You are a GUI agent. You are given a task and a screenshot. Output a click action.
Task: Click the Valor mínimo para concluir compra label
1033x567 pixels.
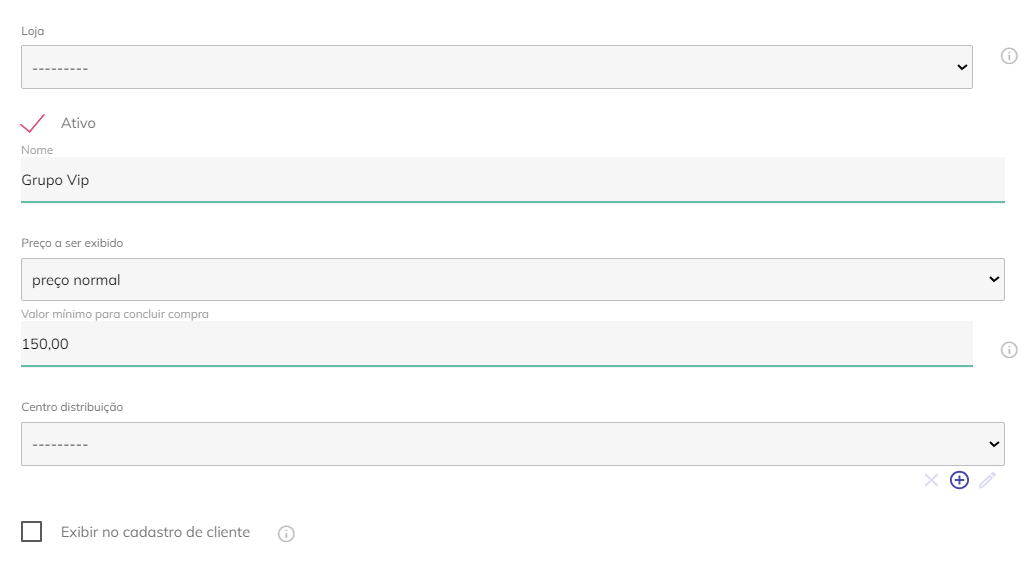coord(115,314)
